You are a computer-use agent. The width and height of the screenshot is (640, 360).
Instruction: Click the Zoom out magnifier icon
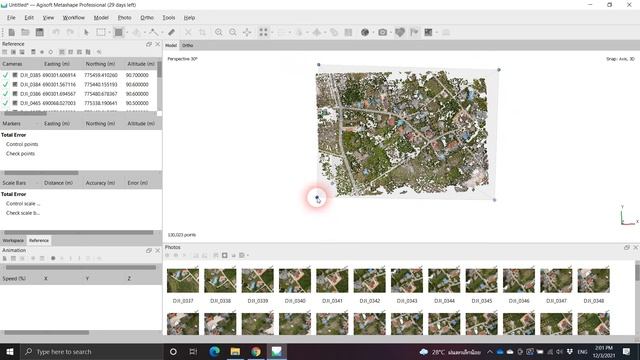(x=233, y=32)
